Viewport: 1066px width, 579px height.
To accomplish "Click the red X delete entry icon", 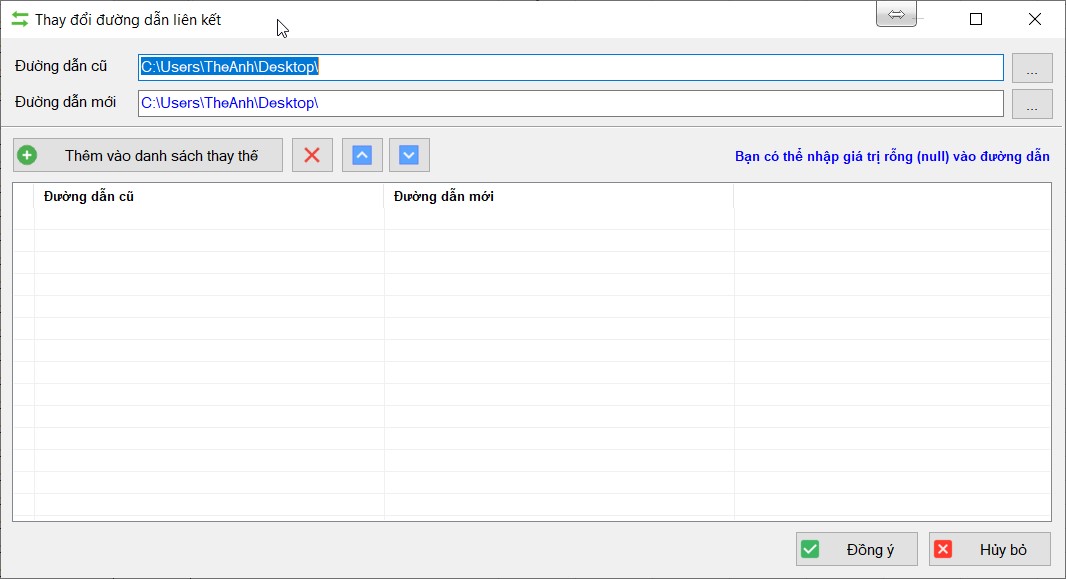I will pos(312,156).
